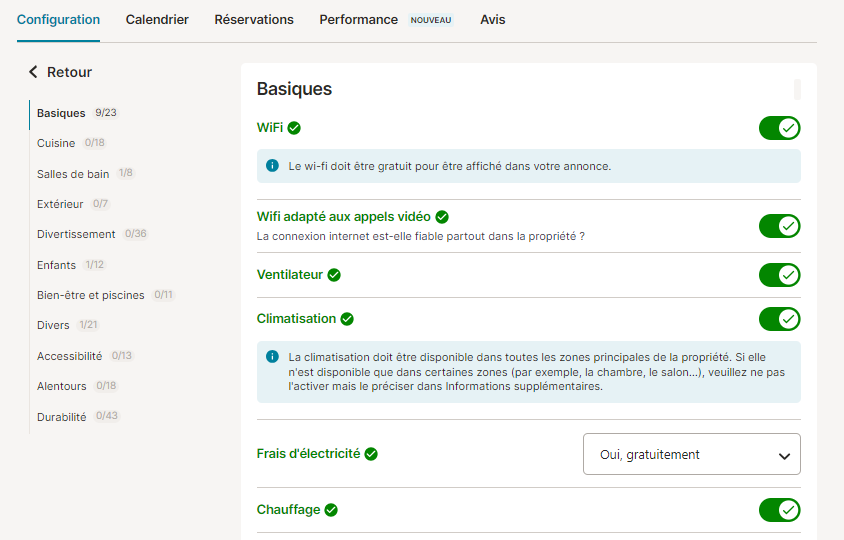
Task: Click the green check badge beside Ventilateur
Action: (x=334, y=275)
